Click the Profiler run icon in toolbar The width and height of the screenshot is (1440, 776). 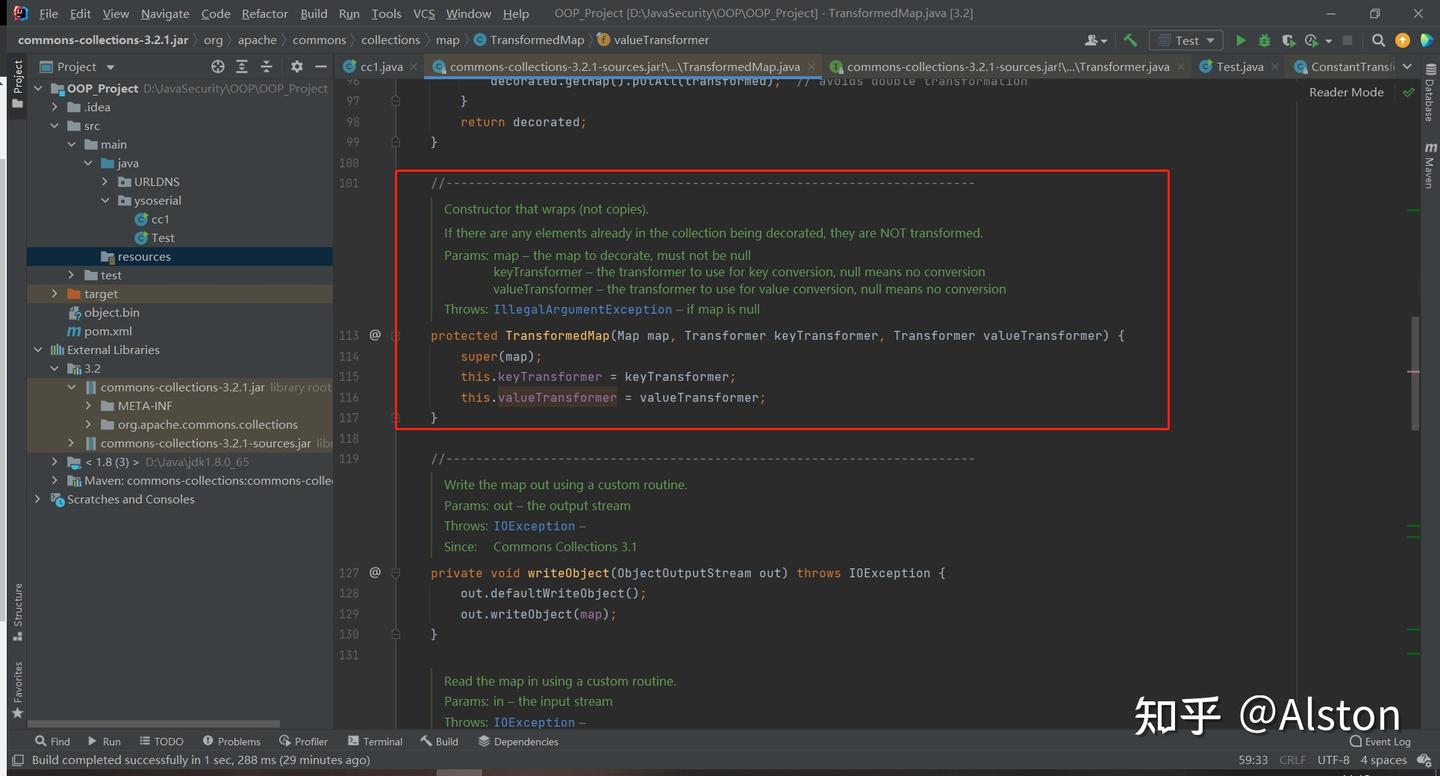pyautogui.click(x=1311, y=40)
